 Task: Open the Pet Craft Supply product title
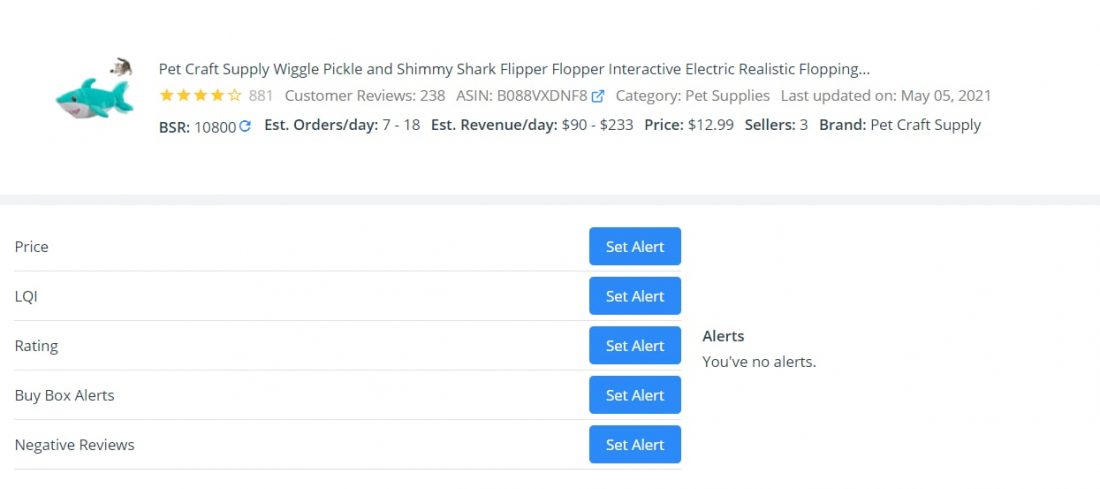pyautogui.click(x=514, y=69)
